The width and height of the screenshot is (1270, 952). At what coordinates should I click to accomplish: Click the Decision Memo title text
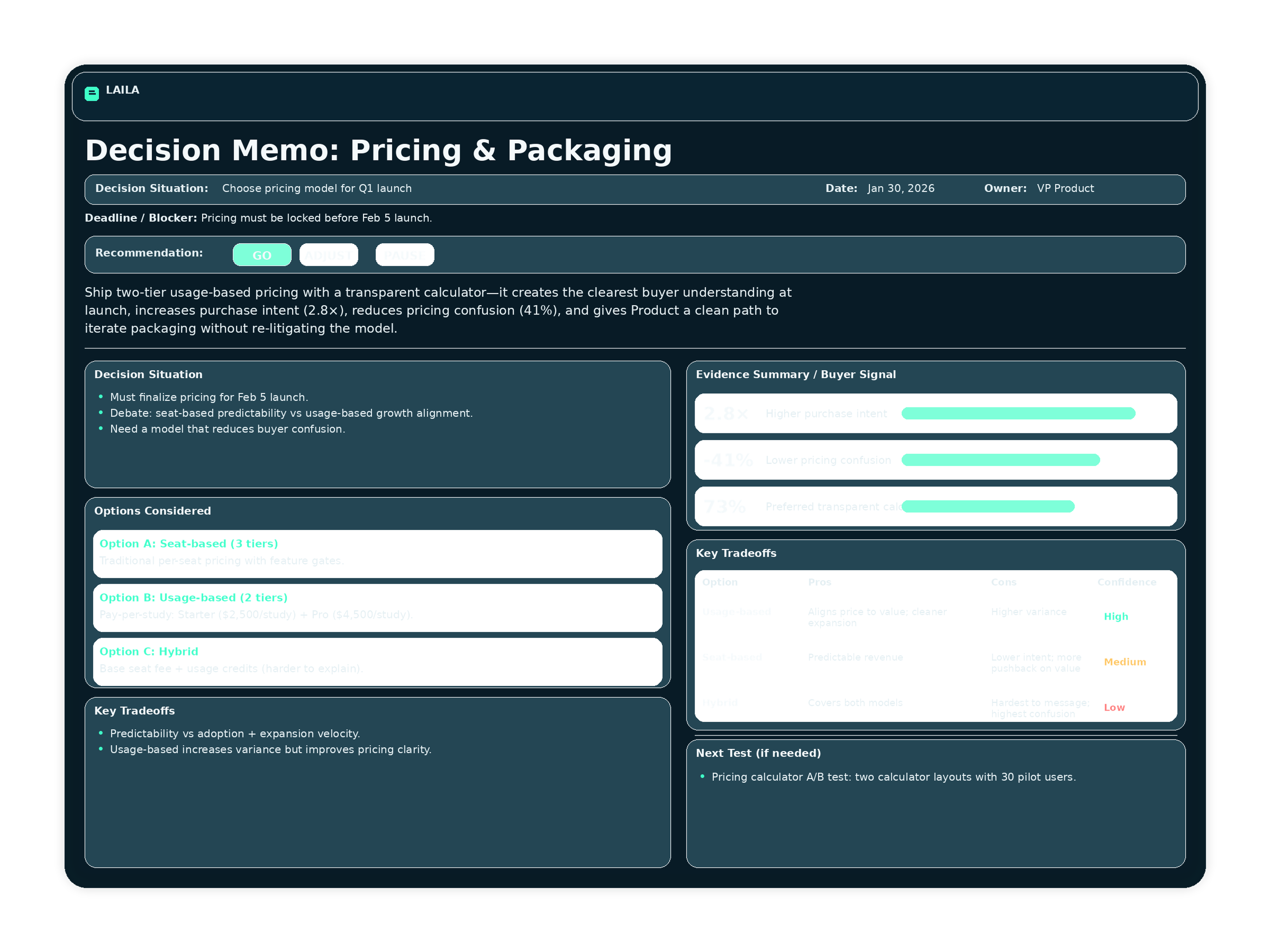[378, 150]
